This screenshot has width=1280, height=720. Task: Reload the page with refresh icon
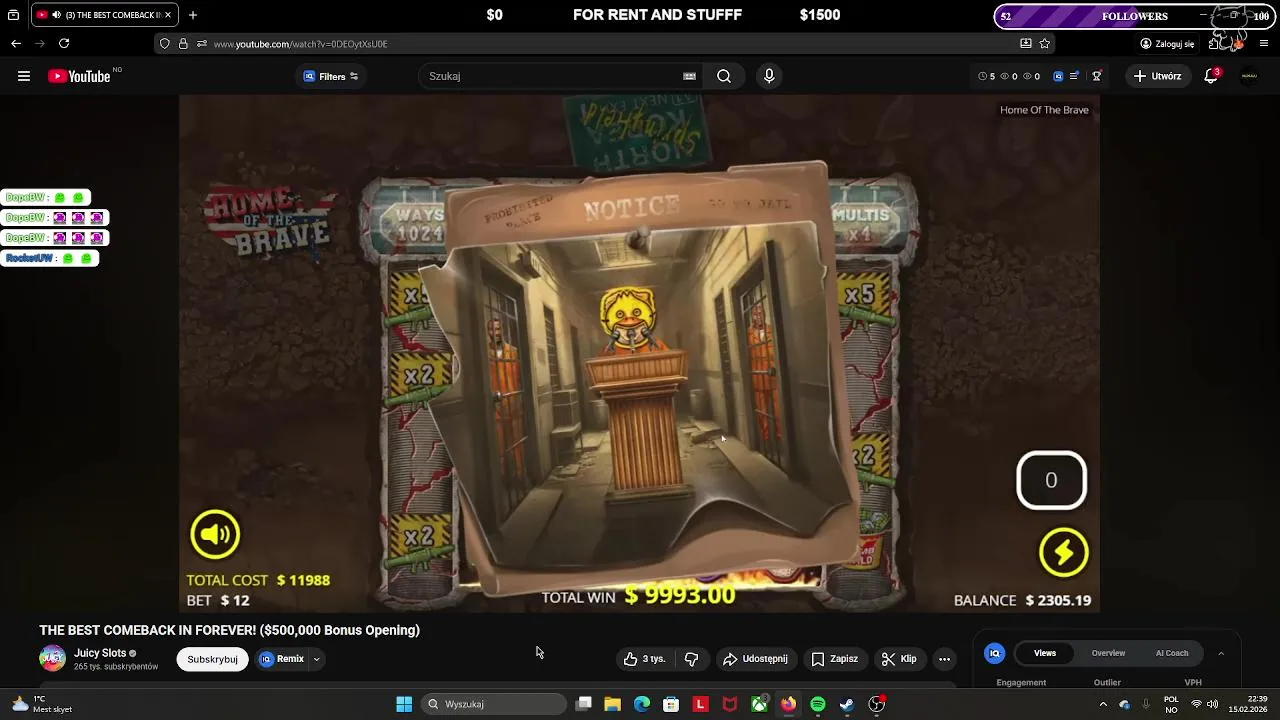(x=64, y=44)
